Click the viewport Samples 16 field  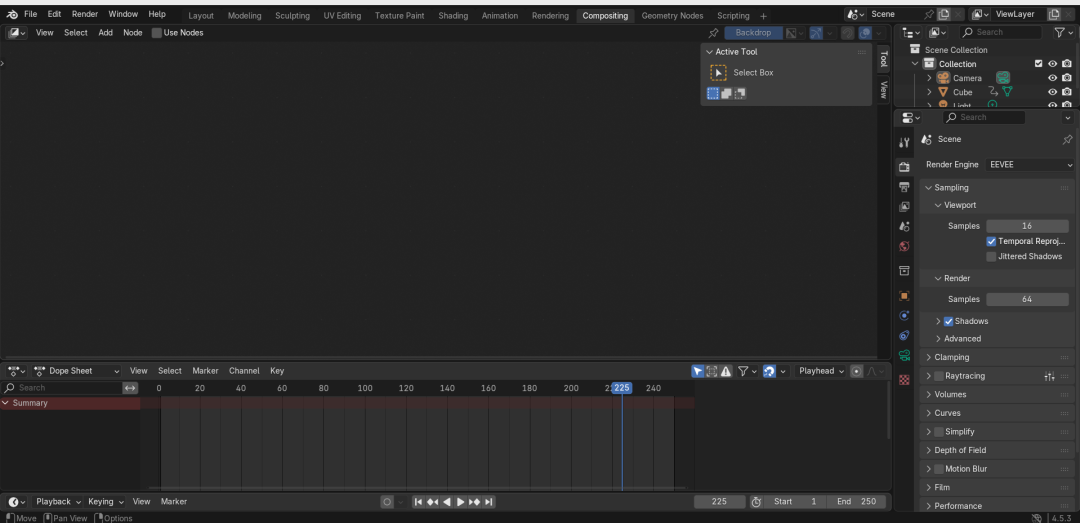pos(1027,226)
